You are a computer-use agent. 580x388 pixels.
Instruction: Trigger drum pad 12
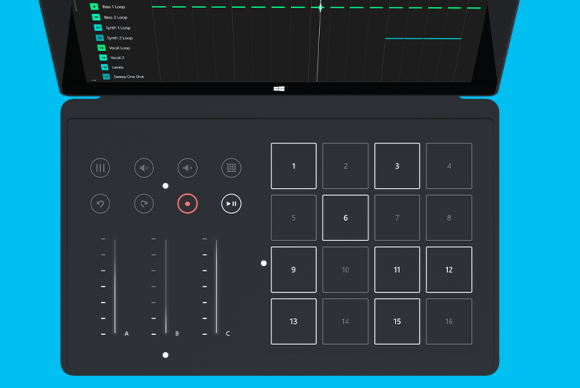pos(449,270)
